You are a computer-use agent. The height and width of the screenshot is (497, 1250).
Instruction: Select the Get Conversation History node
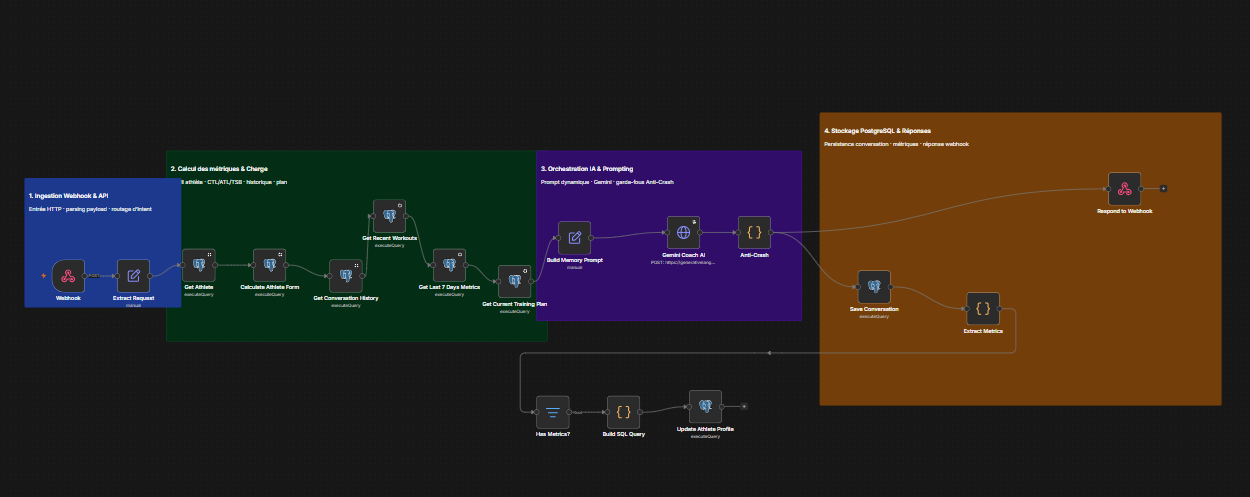tap(345, 275)
